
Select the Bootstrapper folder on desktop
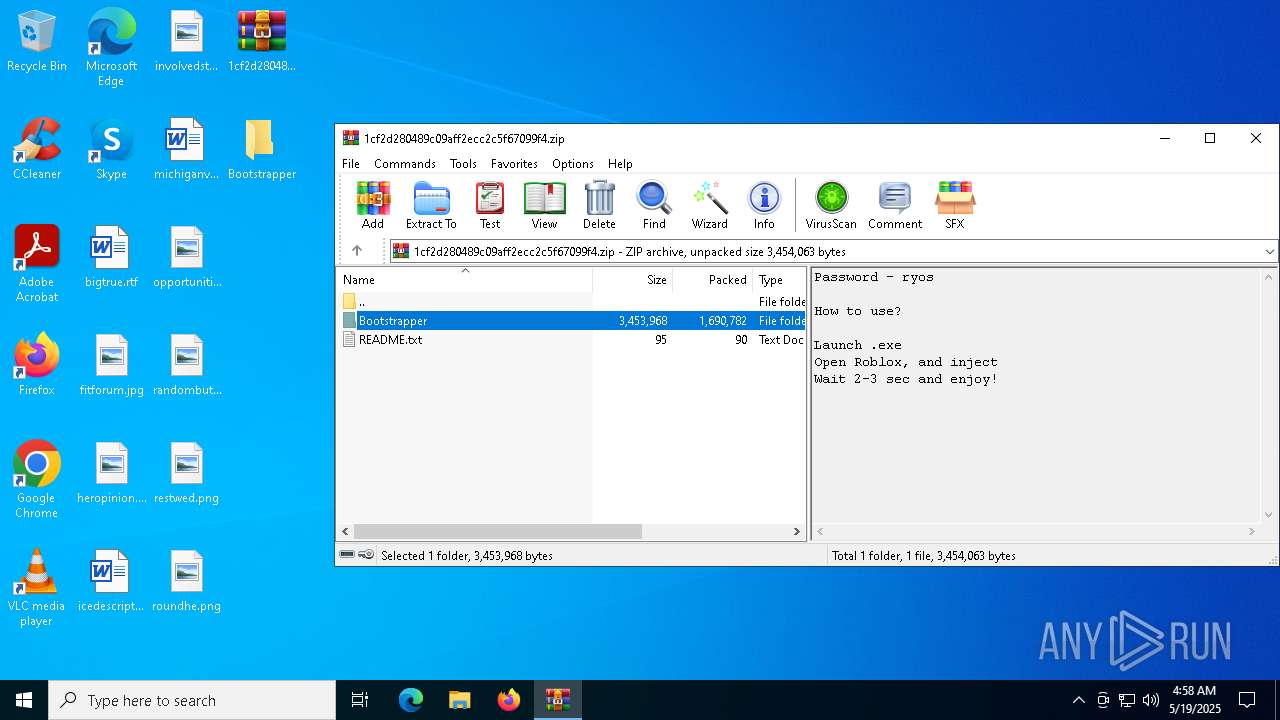[x=261, y=150]
